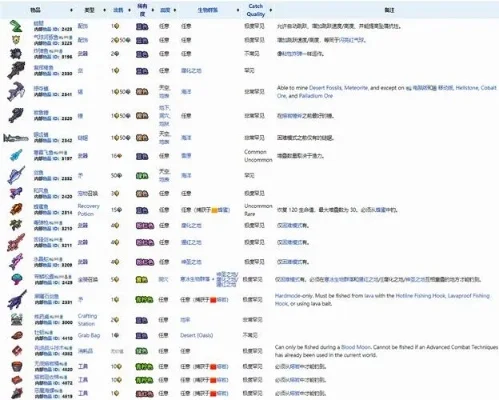This screenshot has height=400, width=499.
Task: Click the Zephyr Fish icon for ID 2420
Action: coord(16,193)
